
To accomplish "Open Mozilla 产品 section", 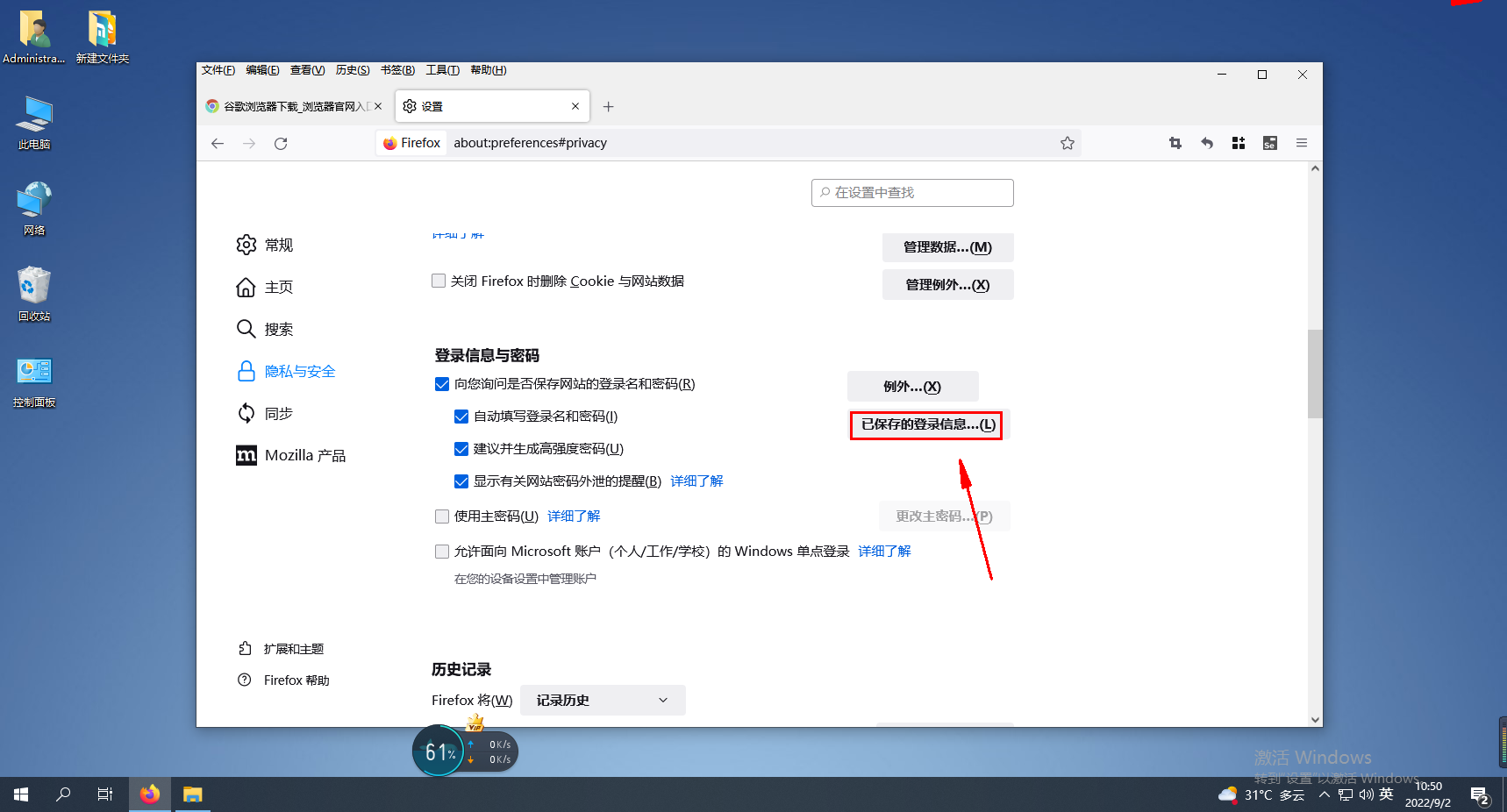I will click(x=291, y=455).
